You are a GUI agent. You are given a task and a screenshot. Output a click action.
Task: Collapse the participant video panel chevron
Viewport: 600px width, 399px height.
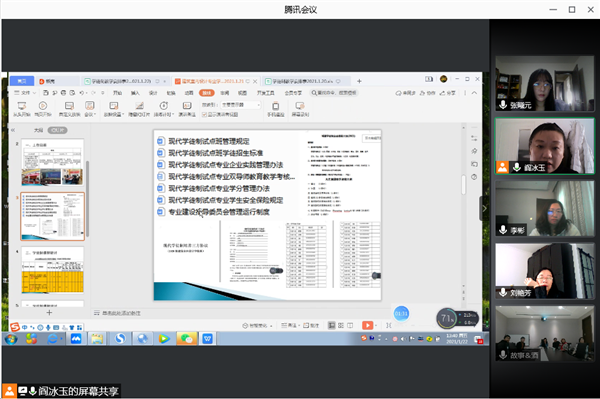[484, 208]
